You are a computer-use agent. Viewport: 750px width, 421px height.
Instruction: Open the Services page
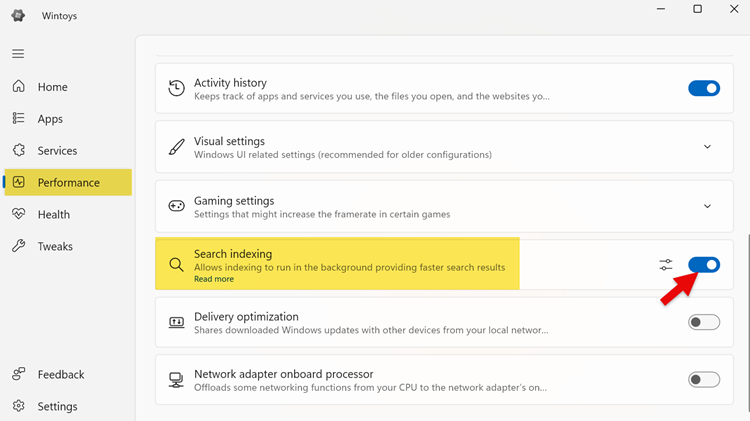click(57, 151)
